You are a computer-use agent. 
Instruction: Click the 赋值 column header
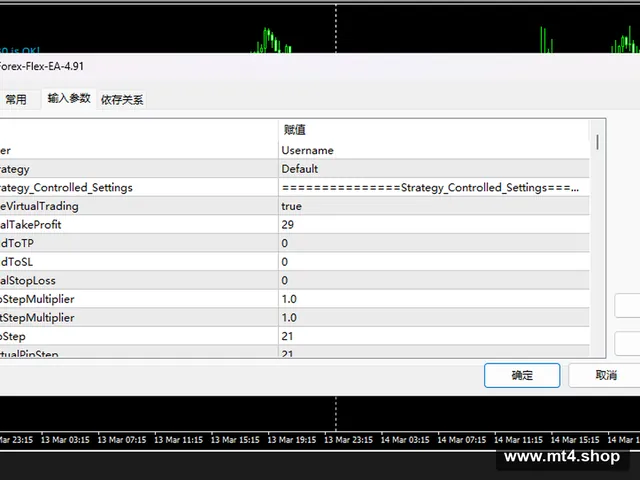(x=434, y=130)
